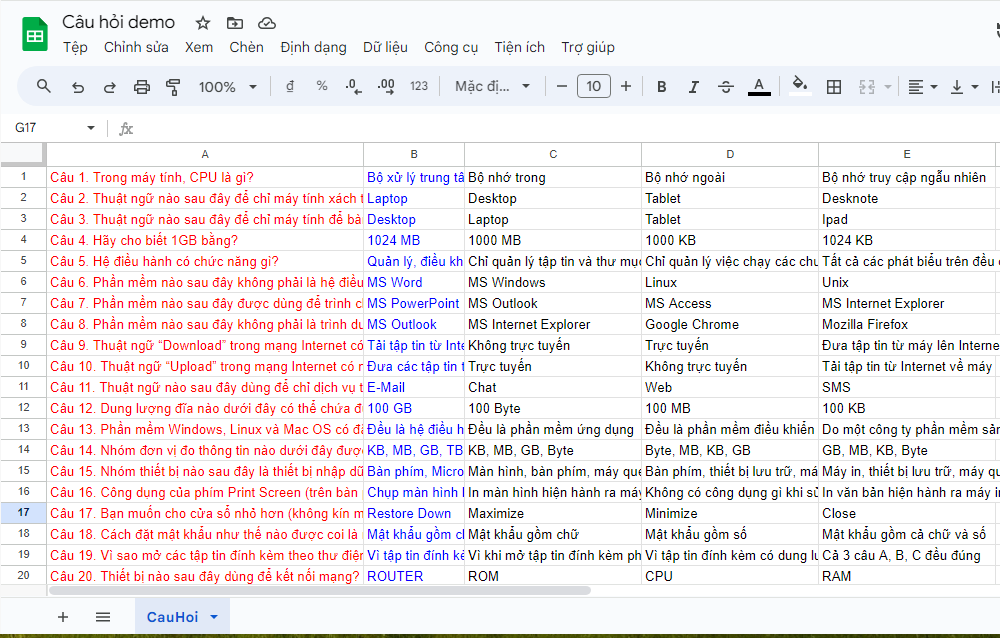Star the document Câu hỏi demo
The width and height of the screenshot is (1000, 638).
pyautogui.click(x=203, y=24)
